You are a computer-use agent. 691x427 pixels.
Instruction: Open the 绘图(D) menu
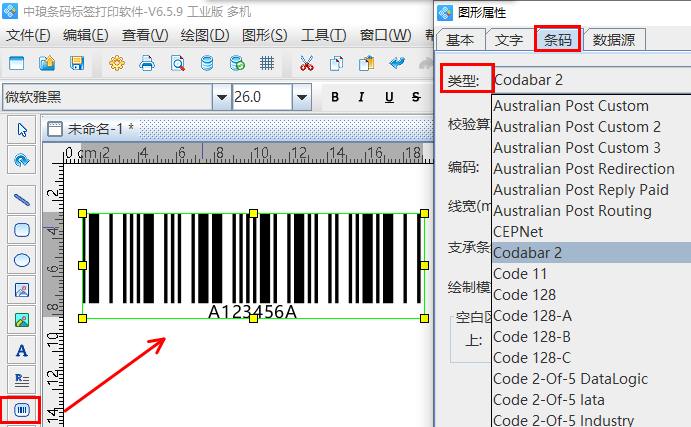(x=205, y=35)
